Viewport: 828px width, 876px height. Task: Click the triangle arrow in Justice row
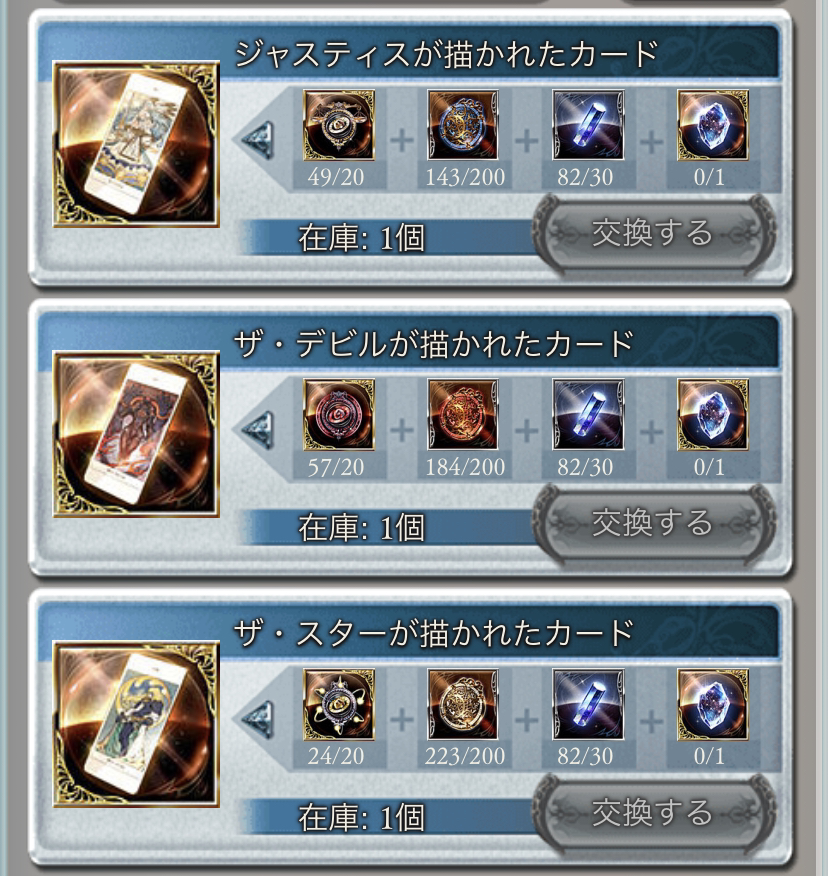point(258,140)
